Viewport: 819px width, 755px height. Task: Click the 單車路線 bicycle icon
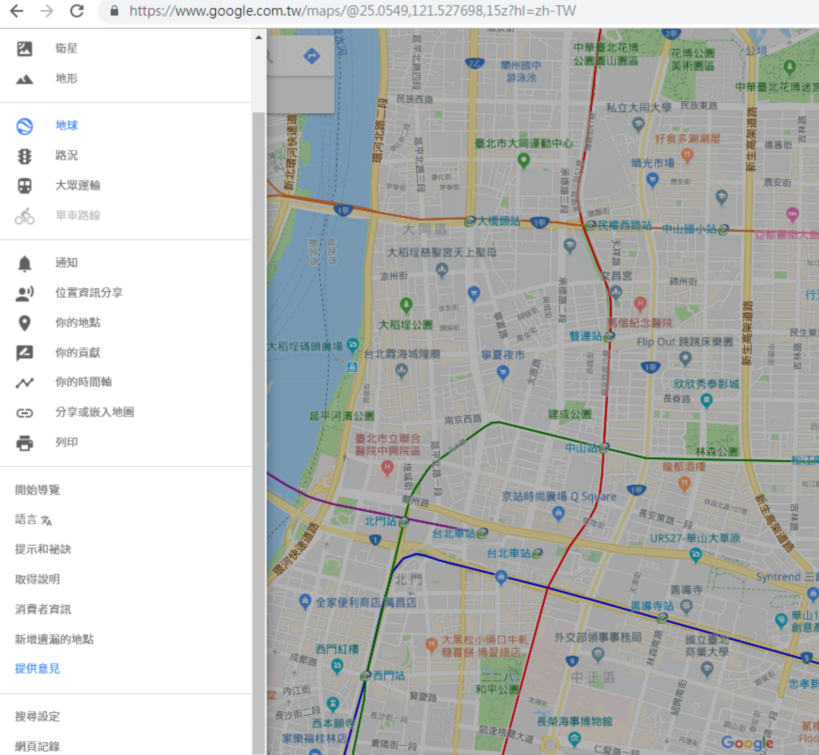pyautogui.click(x=25, y=216)
